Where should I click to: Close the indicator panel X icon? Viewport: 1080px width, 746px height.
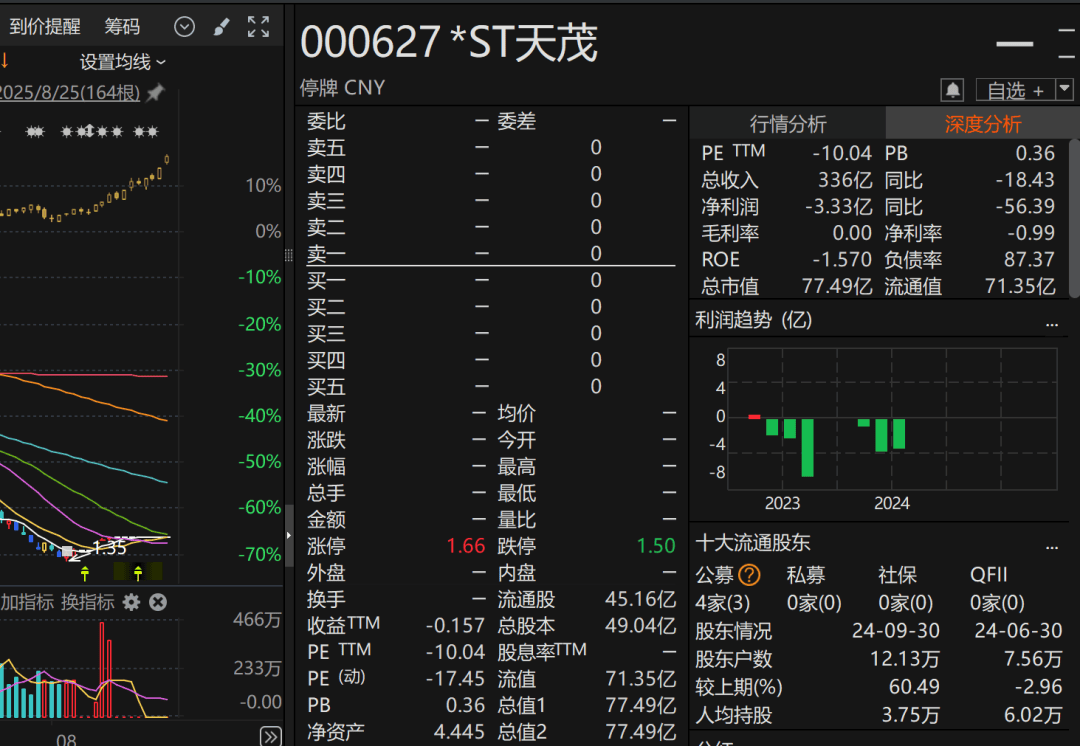(158, 602)
